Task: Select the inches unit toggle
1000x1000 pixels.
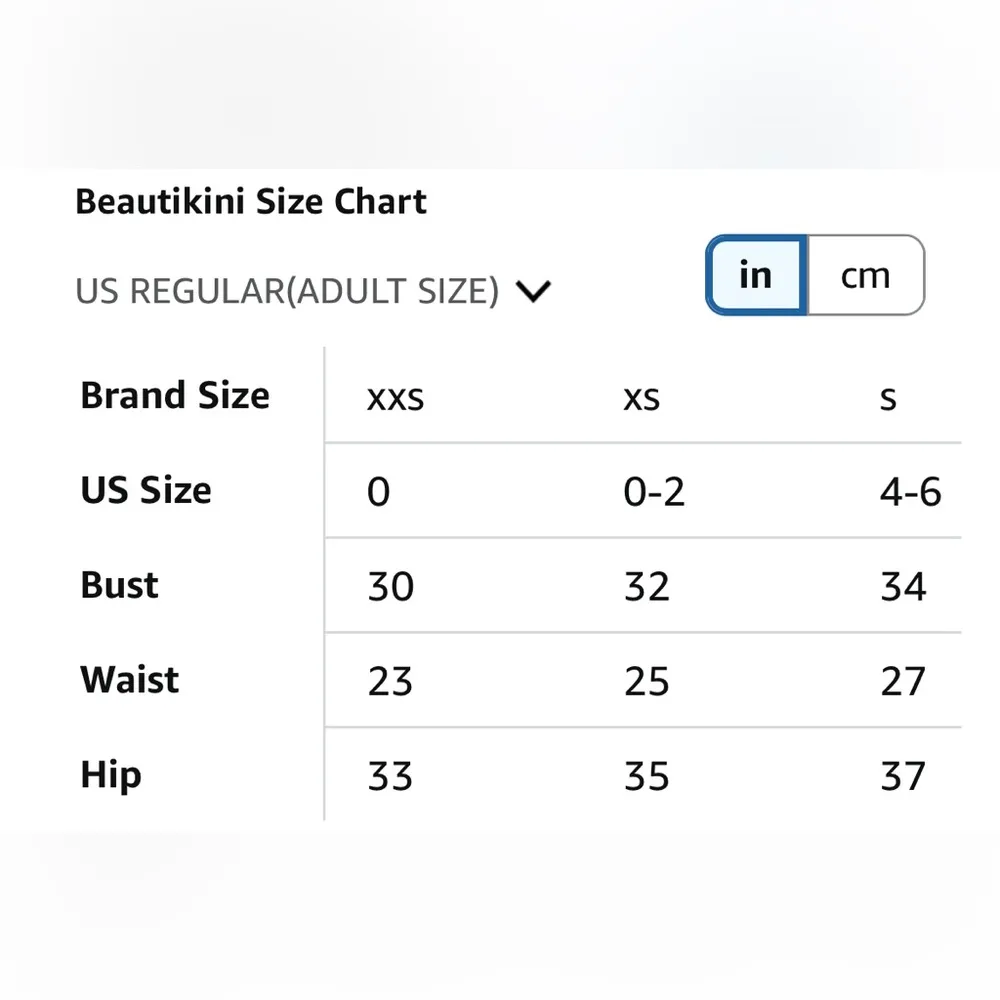Action: (756, 275)
